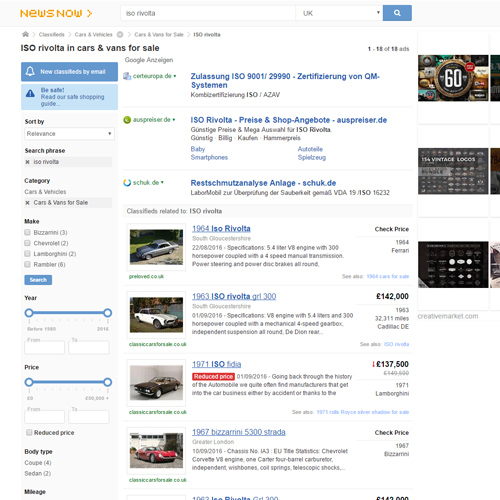Click the Year slider left handle
This screenshot has height=500, width=500.
click(29, 313)
